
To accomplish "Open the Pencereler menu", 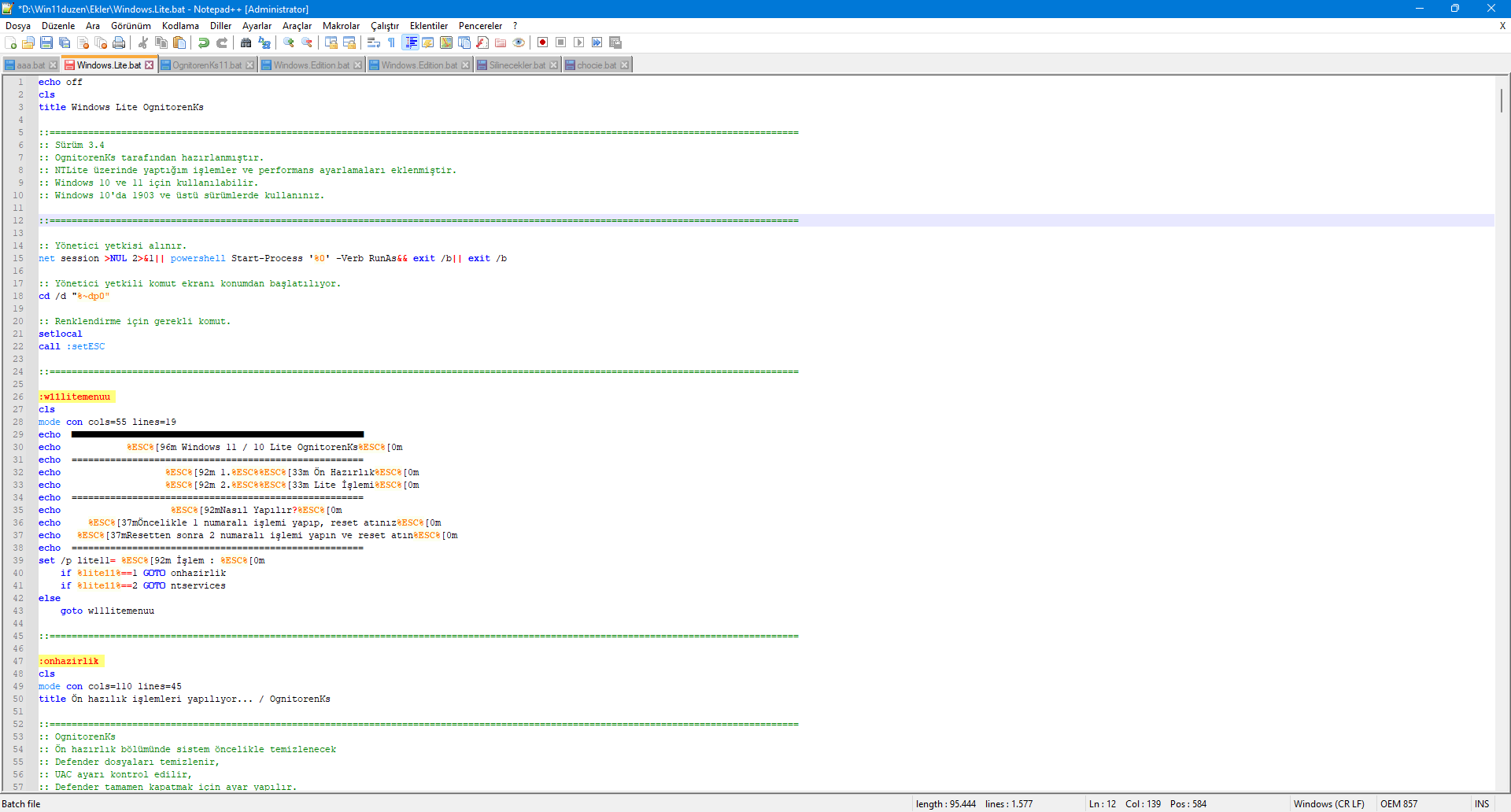I will 480,26.
